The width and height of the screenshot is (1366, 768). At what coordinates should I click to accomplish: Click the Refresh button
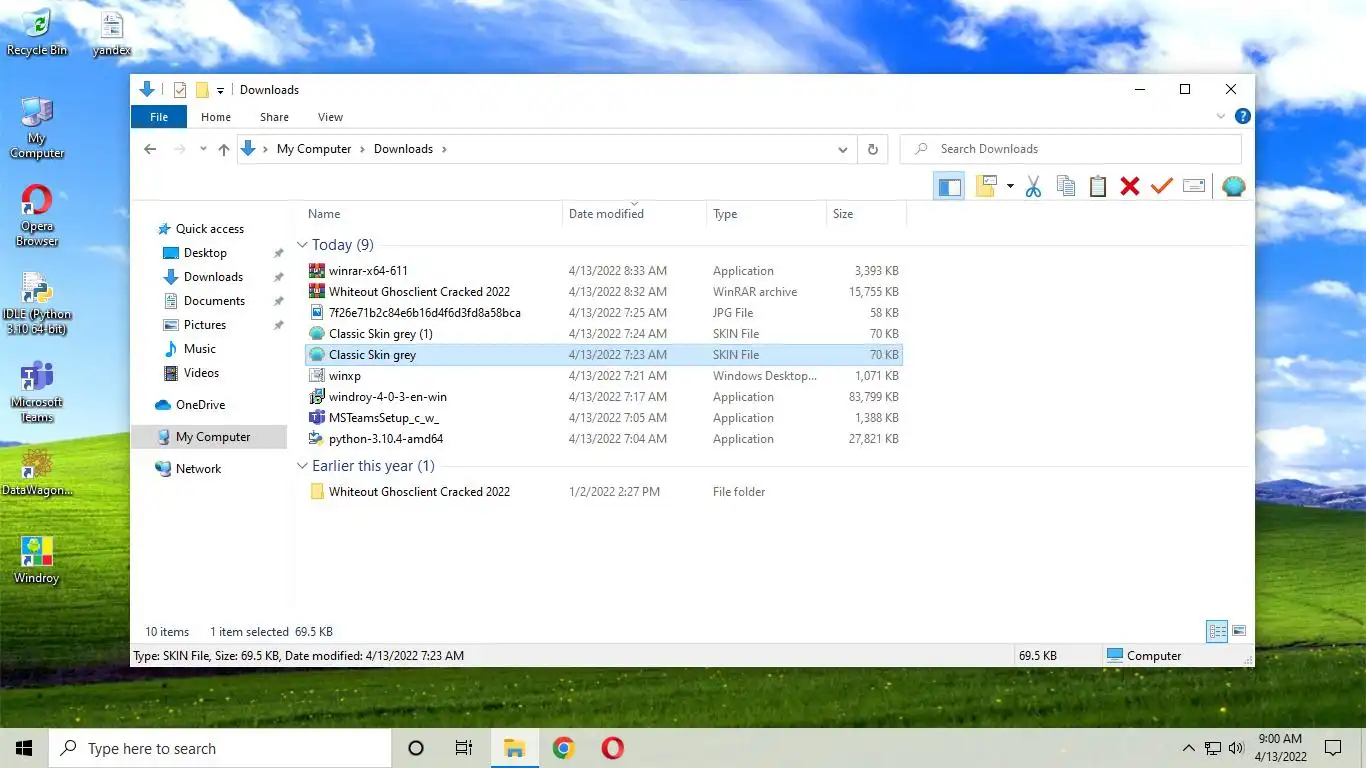point(872,149)
